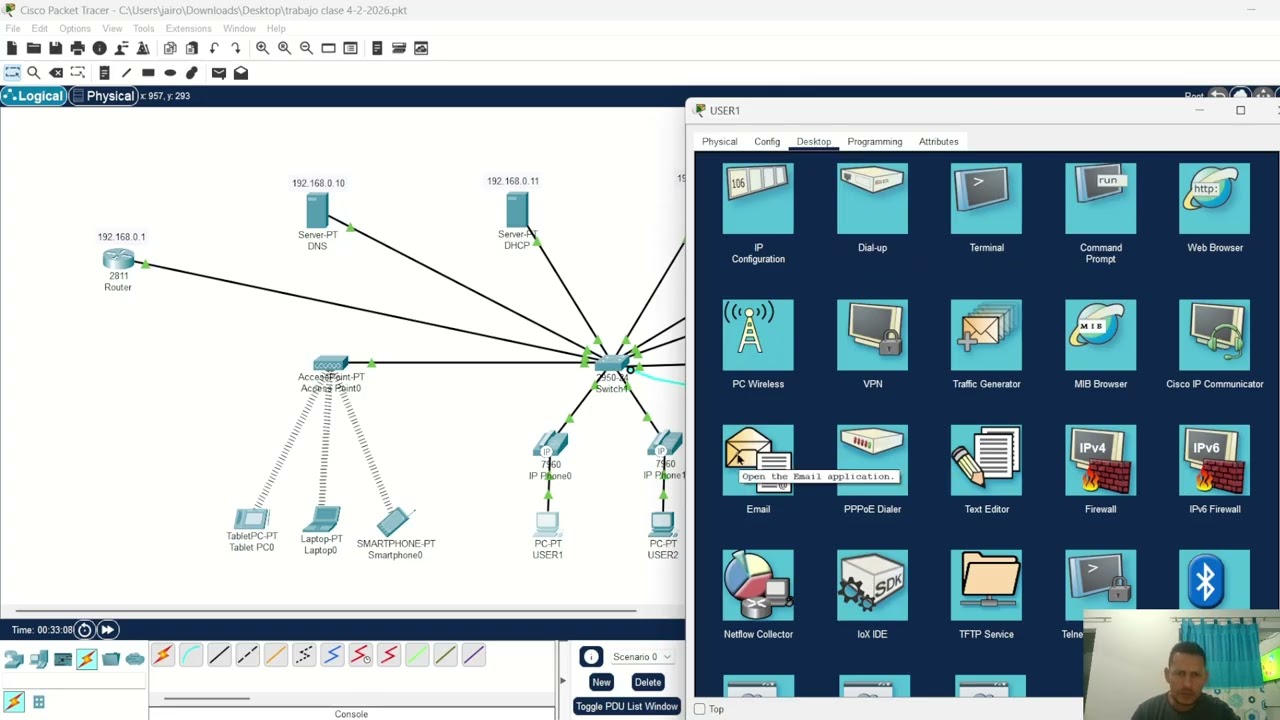Click the Undo toolbar icon
Image resolution: width=1280 pixels, height=720 pixels.
(214, 48)
